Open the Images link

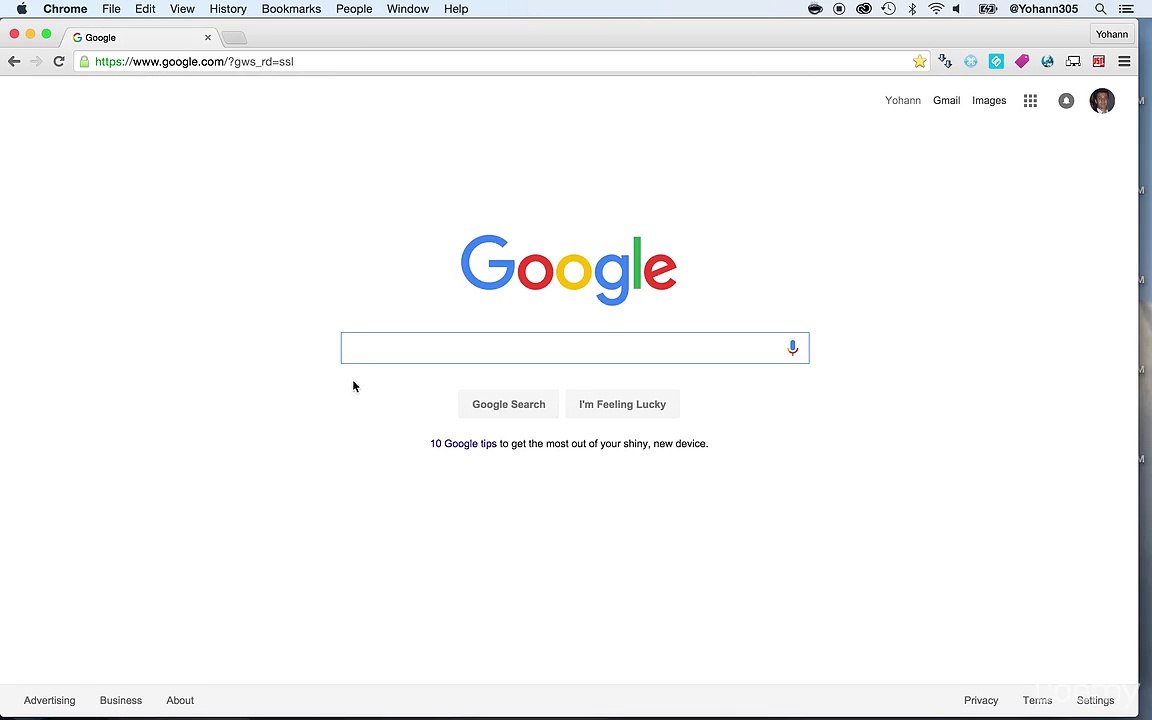[989, 101]
